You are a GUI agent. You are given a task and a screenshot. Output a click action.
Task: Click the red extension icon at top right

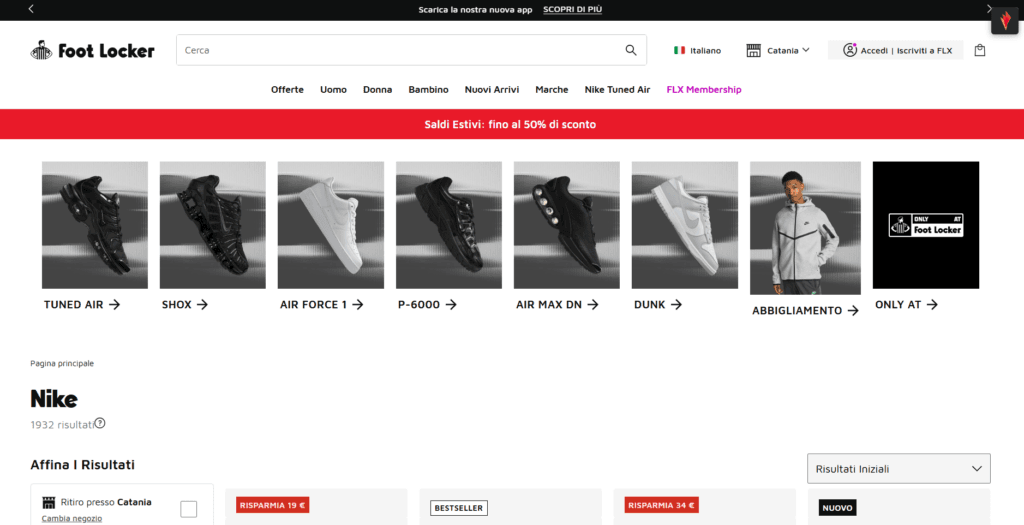pyautogui.click(x=1005, y=20)
